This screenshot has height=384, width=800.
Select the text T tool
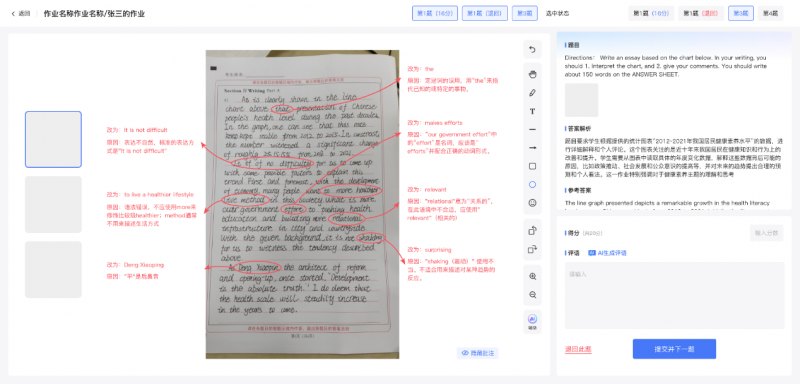tap(532, 111)
